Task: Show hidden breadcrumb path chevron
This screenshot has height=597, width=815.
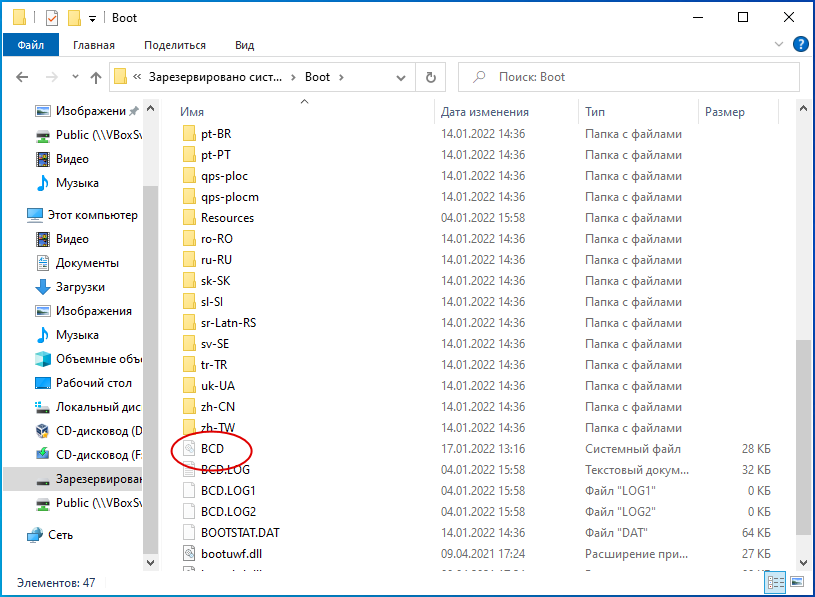Action: click(x=137, y=77)
